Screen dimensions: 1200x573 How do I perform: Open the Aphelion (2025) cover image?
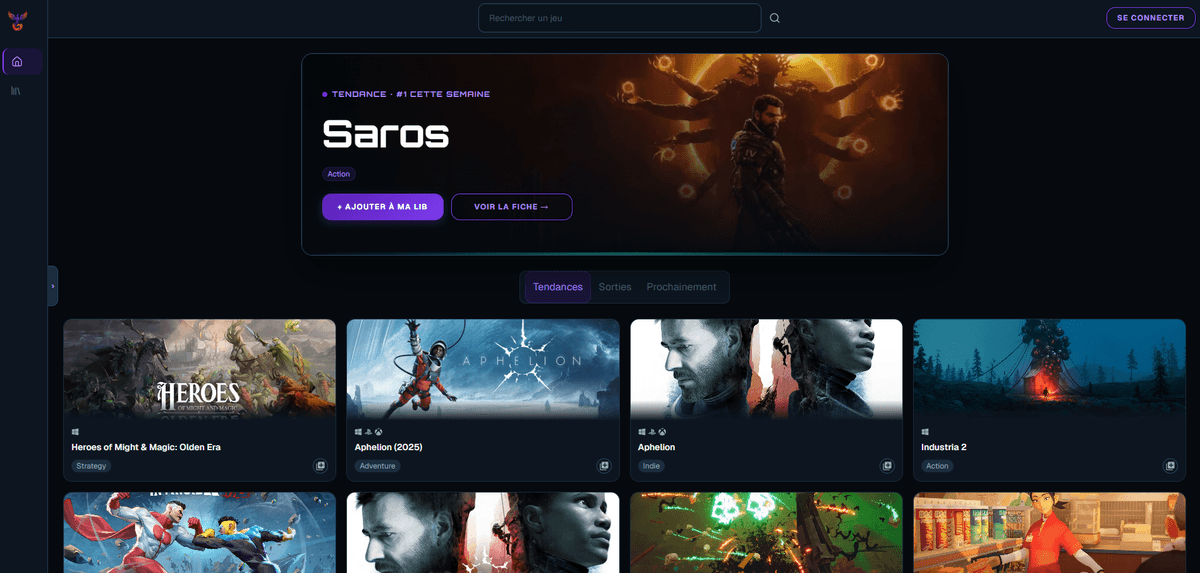483,368
